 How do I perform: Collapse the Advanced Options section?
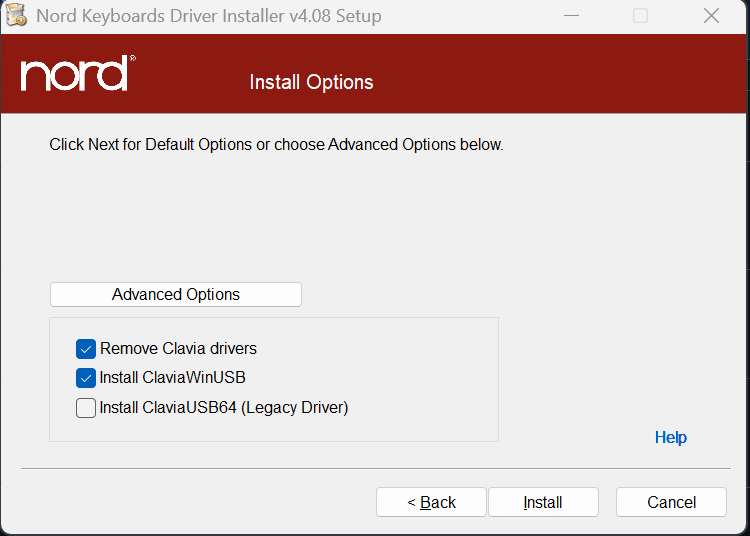(175, 294)
